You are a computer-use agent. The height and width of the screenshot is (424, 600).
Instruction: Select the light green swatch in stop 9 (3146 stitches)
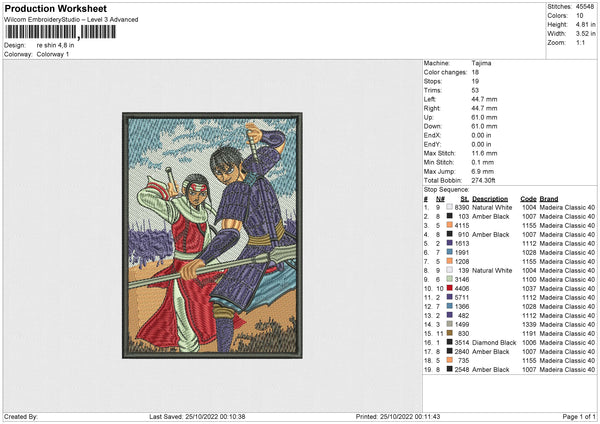450,279
